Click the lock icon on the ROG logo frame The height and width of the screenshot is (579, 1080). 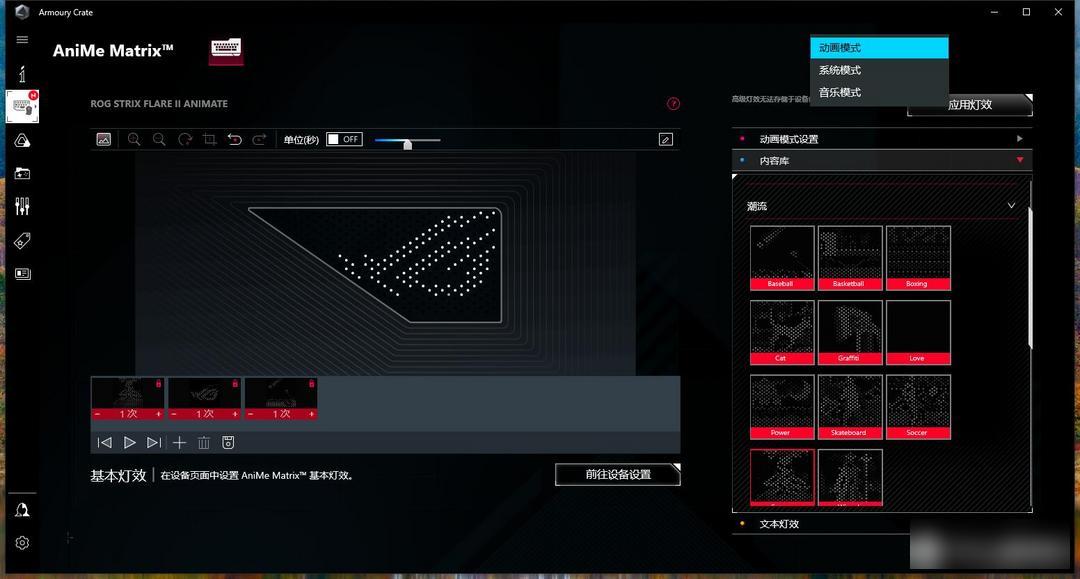click(x=235, y=383)
